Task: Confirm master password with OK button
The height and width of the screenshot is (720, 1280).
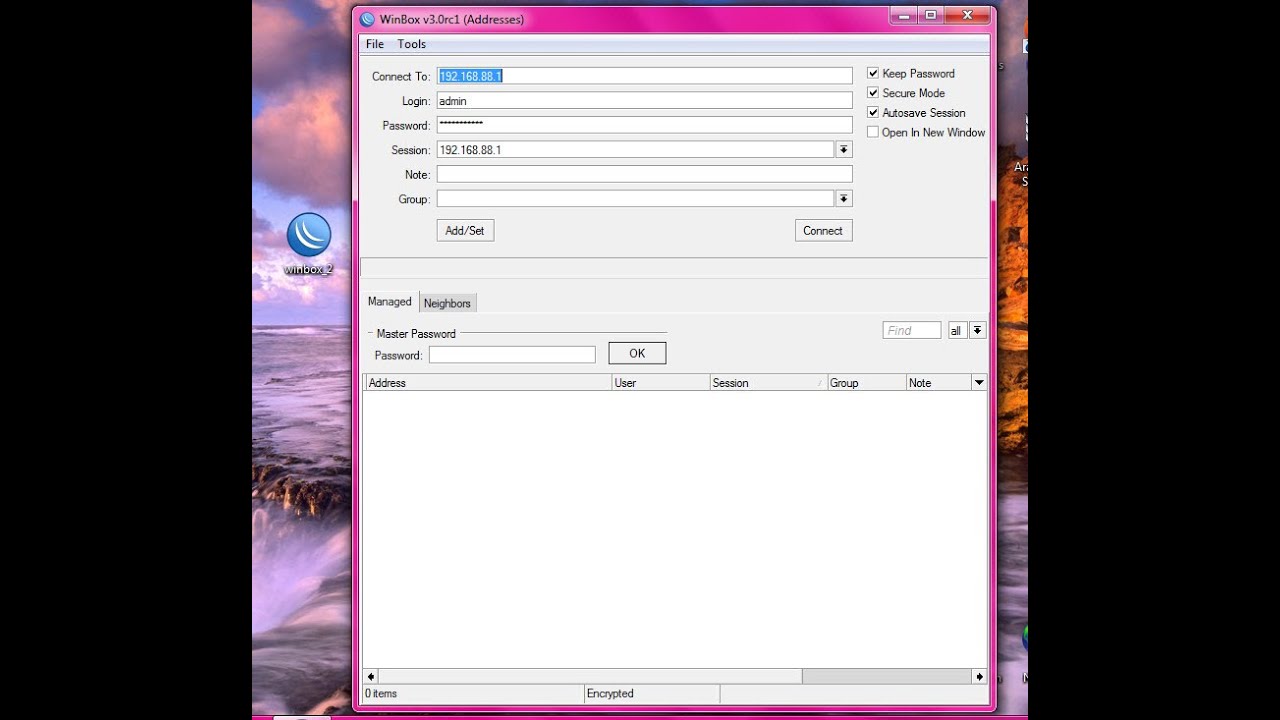Action: pyautogui.click(x=637, y=353)
